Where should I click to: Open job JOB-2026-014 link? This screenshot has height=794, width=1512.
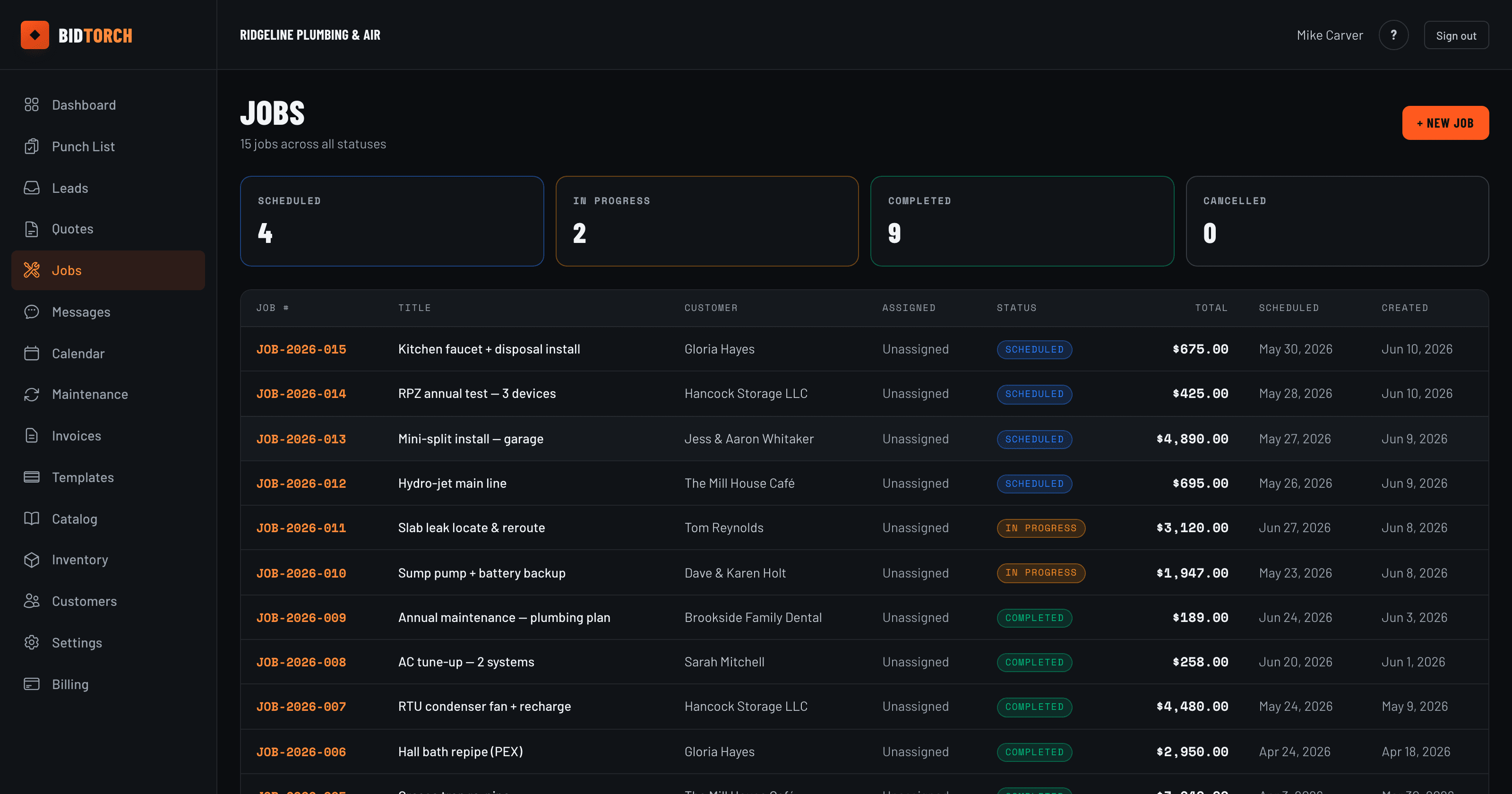tap(301, 394)
